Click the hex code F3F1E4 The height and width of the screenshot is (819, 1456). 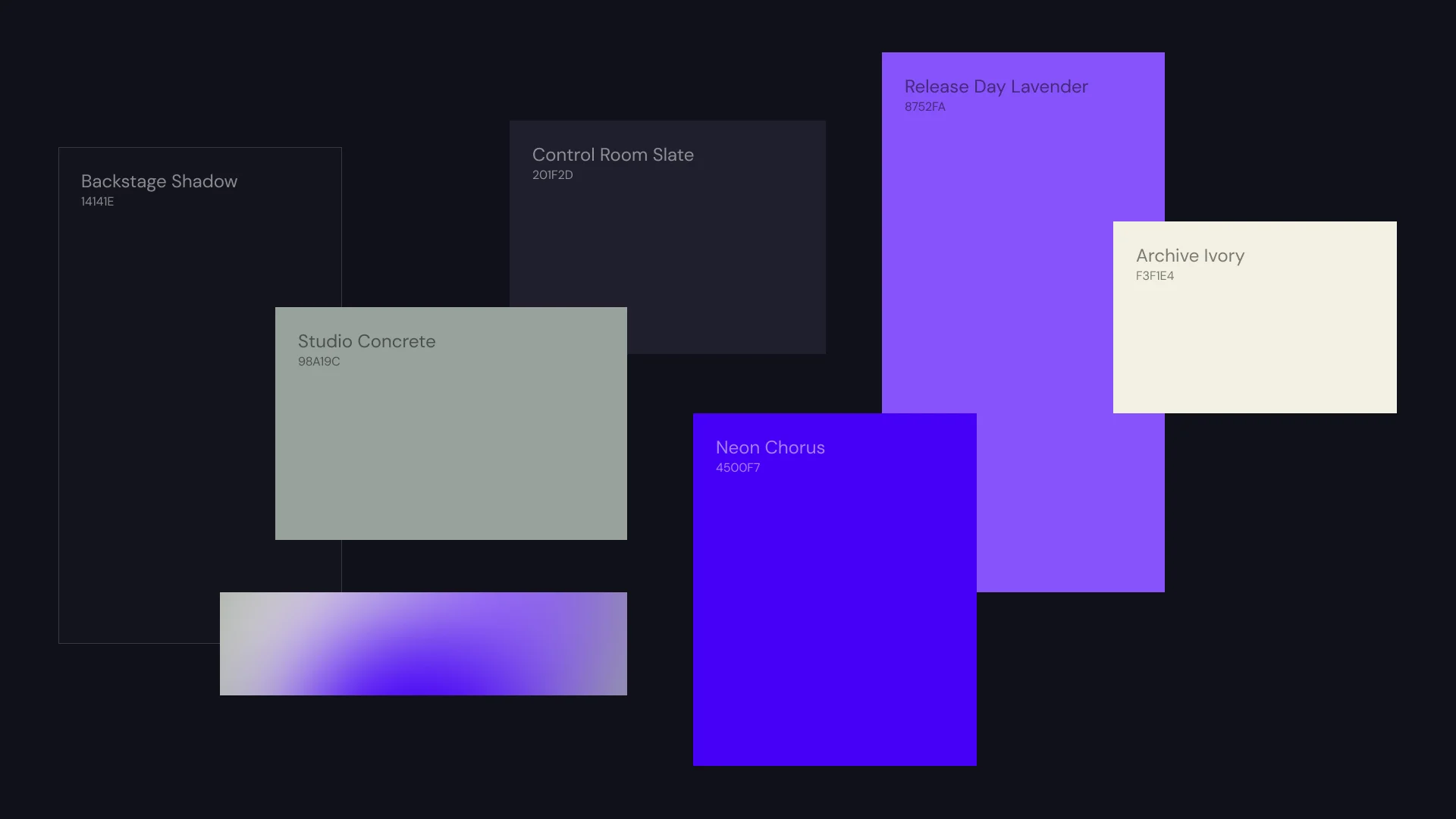coord(1155,276)
